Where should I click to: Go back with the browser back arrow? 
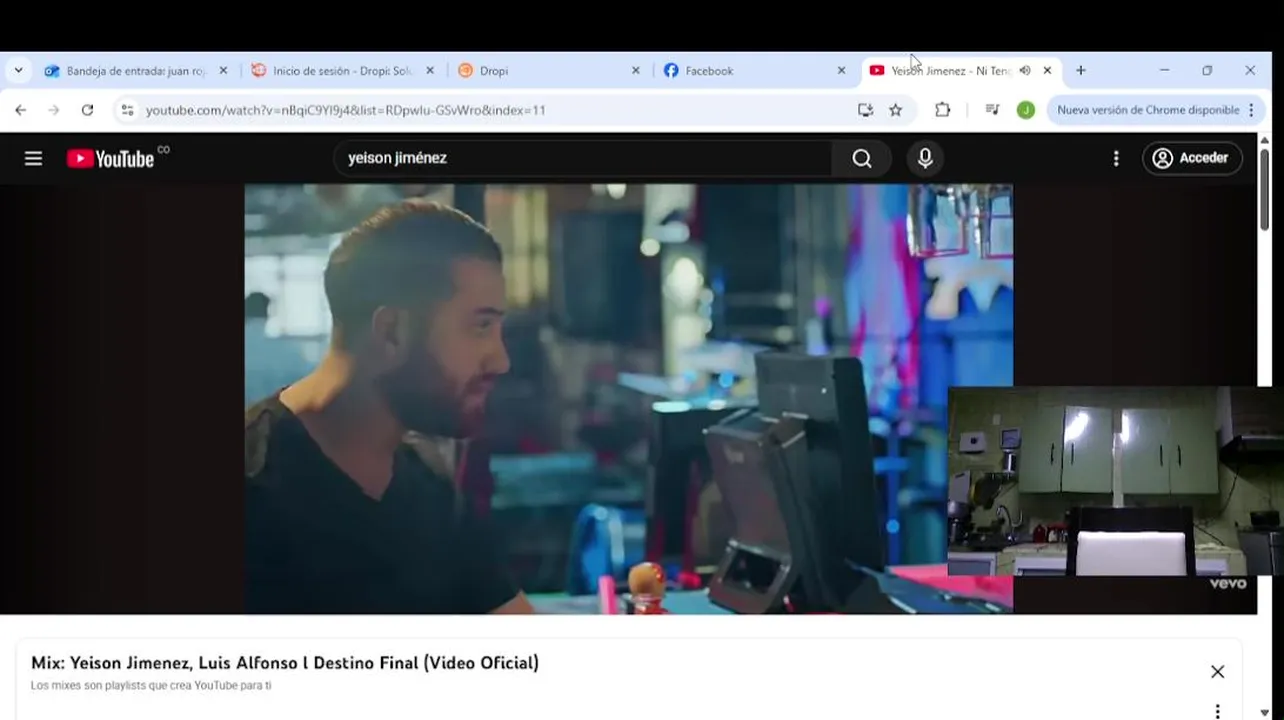point(21,110)
